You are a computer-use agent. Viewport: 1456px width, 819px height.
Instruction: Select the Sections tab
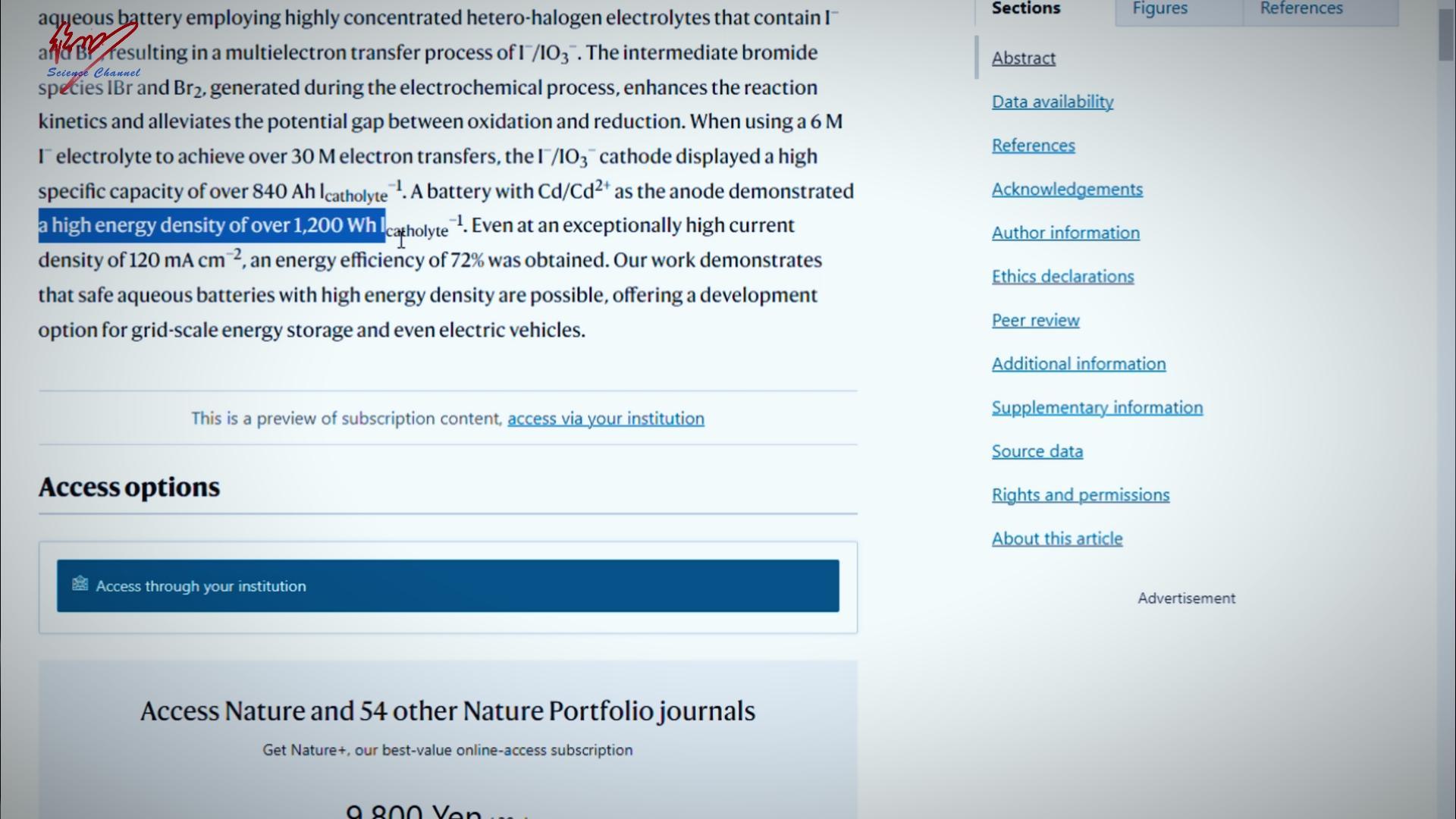1026,9
